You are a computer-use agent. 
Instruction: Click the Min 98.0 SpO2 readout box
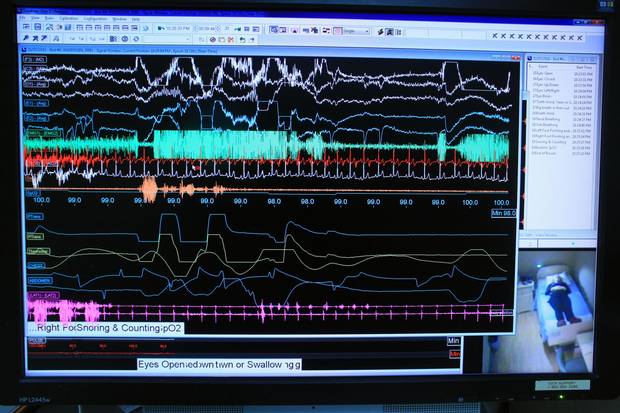[503, 213]
